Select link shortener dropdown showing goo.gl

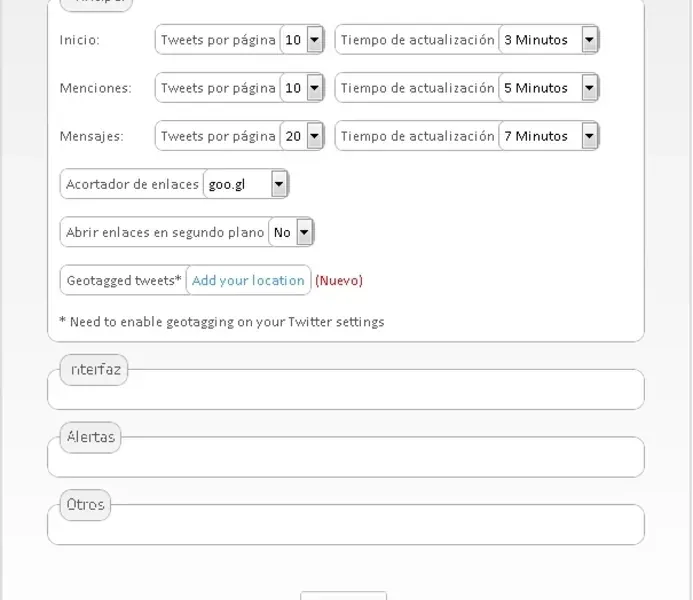point(246,184)
